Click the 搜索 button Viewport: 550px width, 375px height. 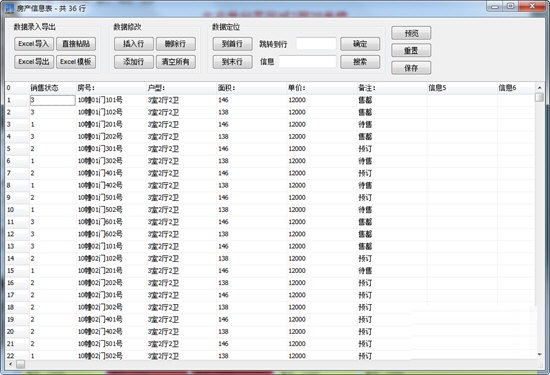coord(360,62)
